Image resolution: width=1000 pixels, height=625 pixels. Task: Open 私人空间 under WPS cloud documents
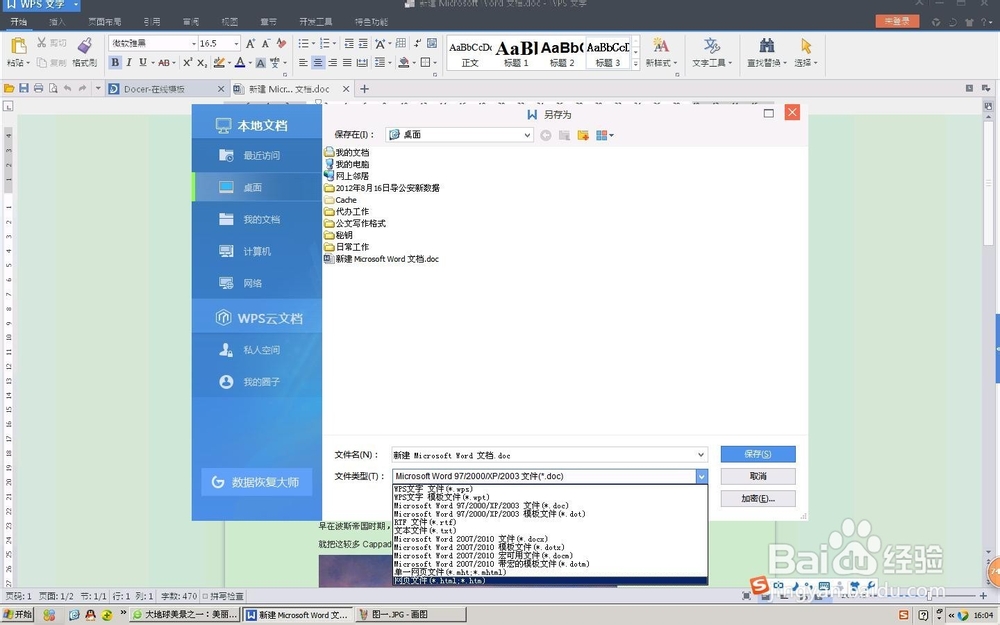tap(257, 350)
